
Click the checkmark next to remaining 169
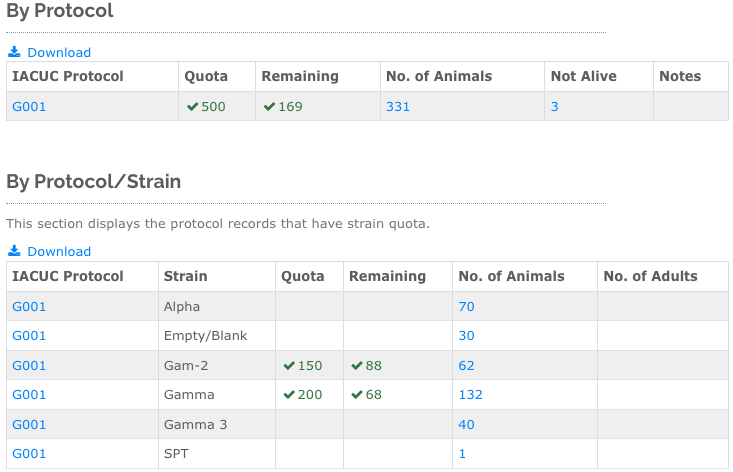point(269,107)
